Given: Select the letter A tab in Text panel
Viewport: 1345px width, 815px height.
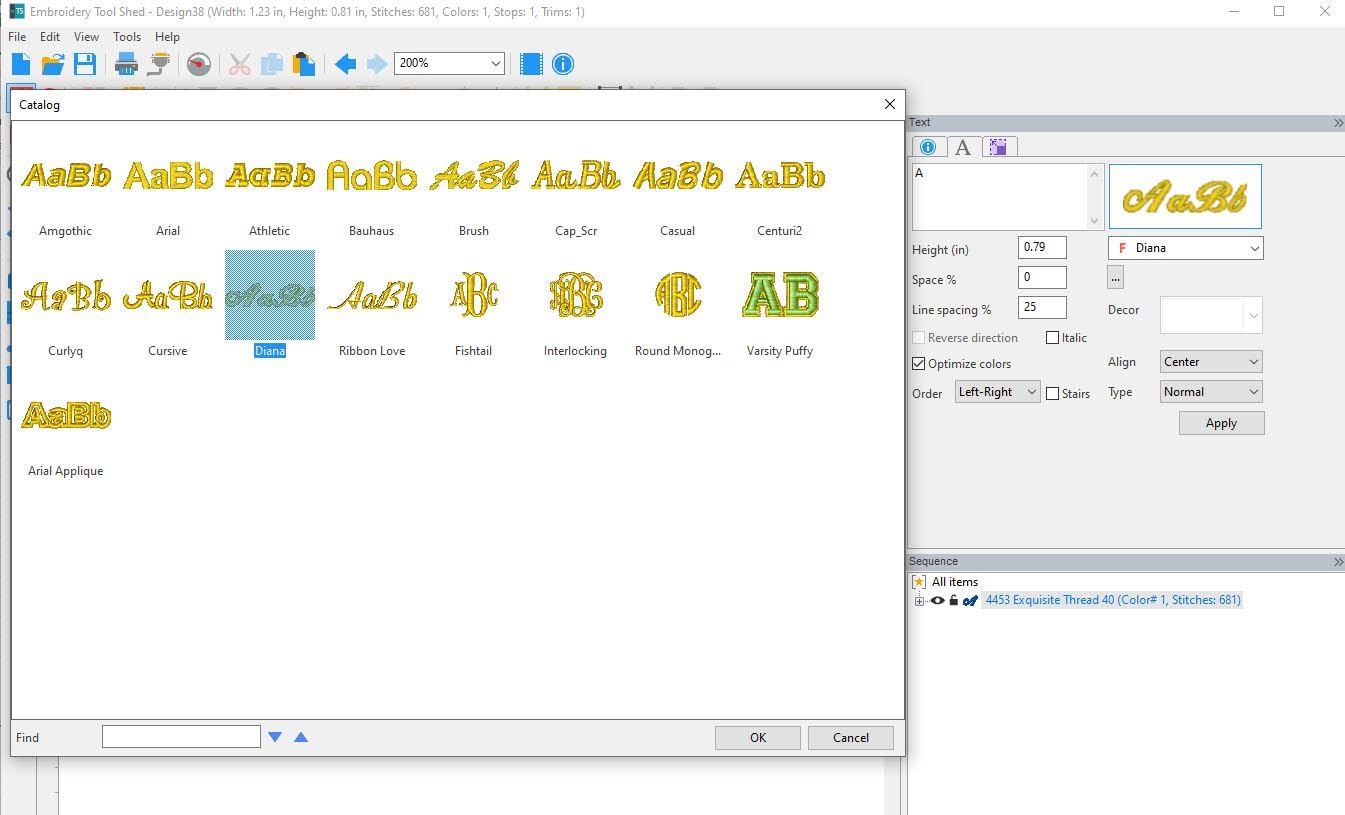Looking at the screenshot, I should tap(963, 146).
